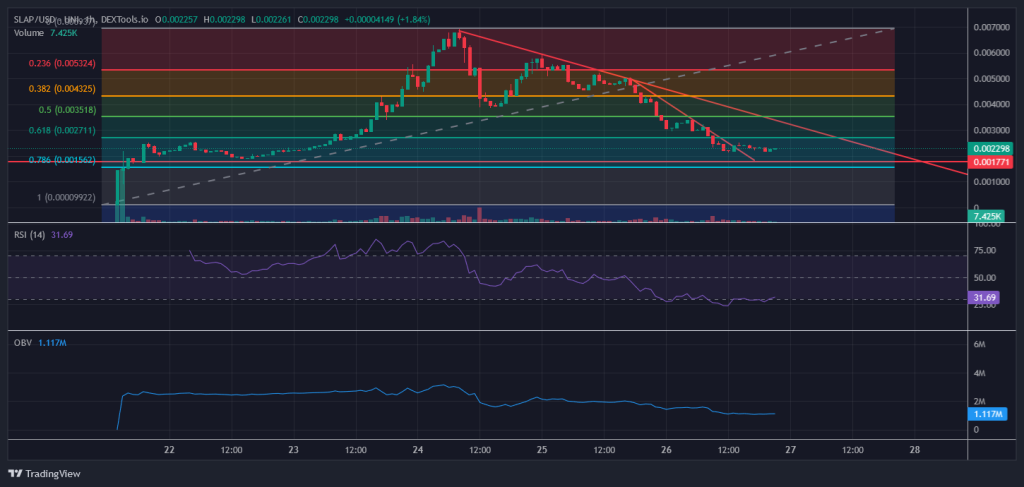Click the low value L0.002261
The image size is (1024, 487).
pyautogui.click(x=272, y=20)
